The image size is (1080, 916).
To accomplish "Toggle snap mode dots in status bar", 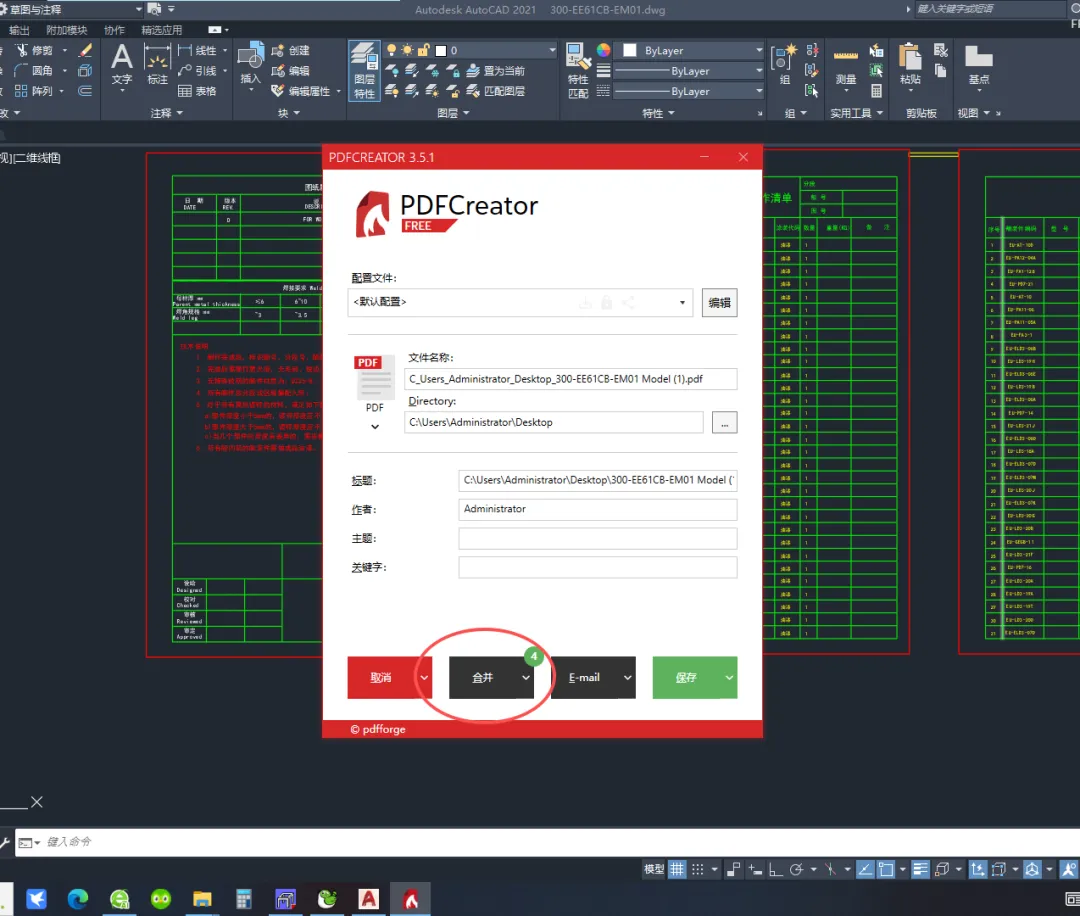I will pyautogui.click(x=698, y=870).
